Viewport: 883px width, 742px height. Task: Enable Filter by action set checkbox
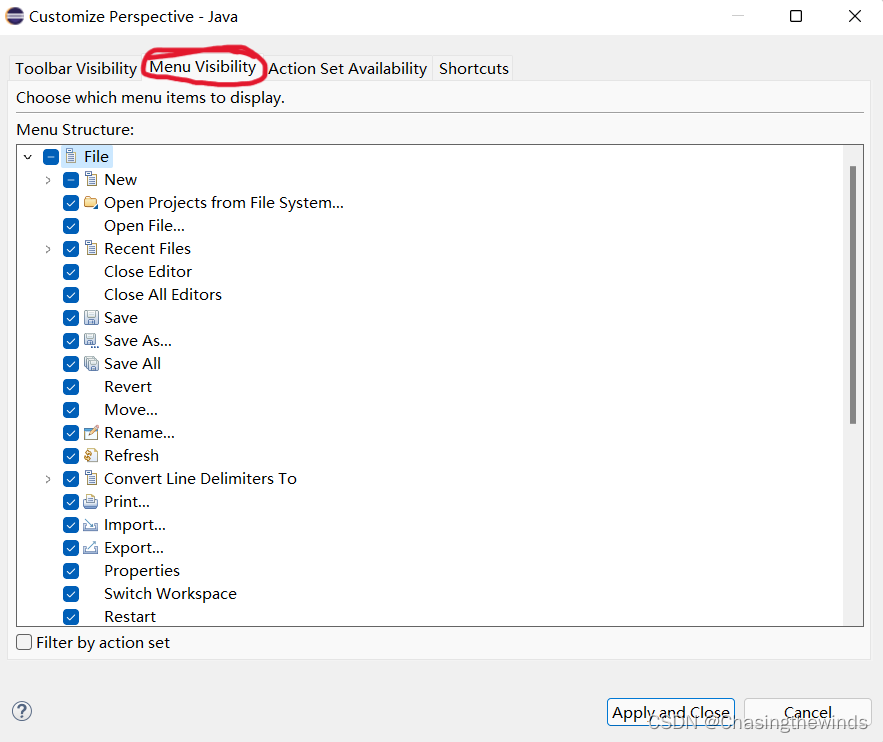coord(24,642)
